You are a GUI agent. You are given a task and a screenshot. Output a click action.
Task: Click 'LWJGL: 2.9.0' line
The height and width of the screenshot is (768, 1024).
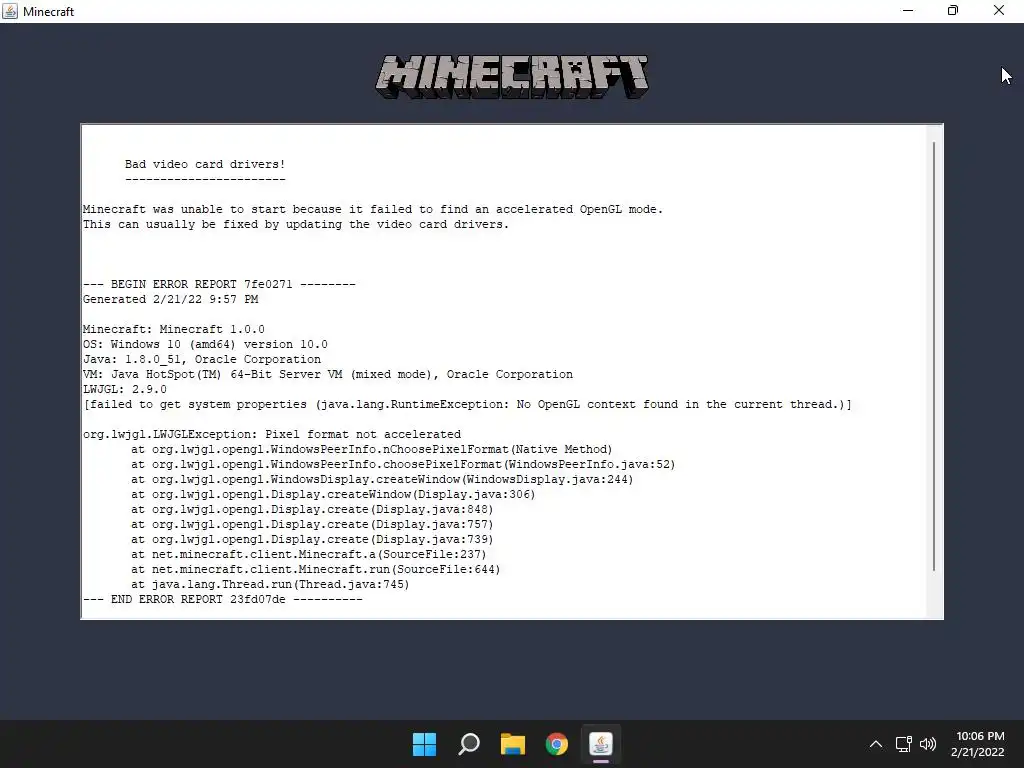125,389
